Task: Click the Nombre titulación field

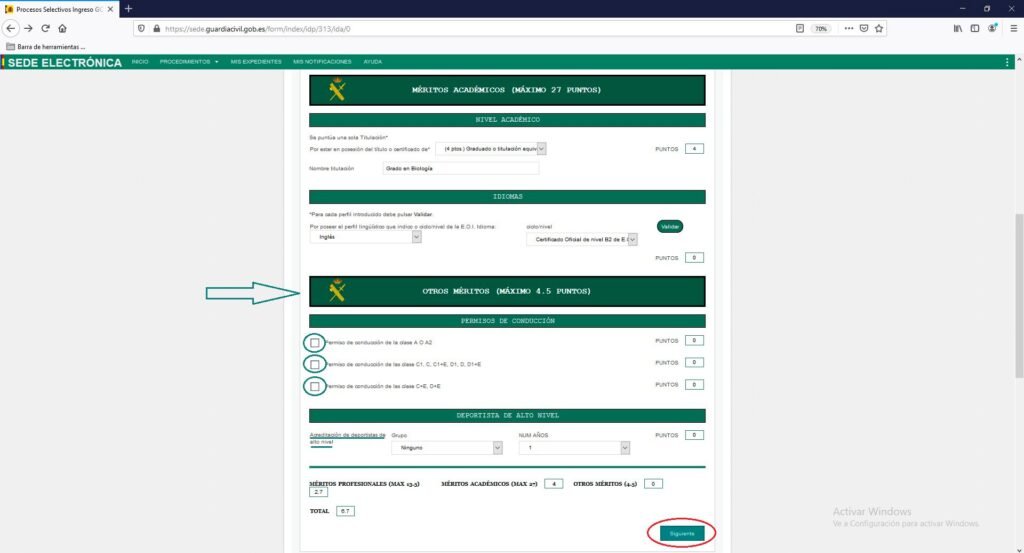Action: 460,168
